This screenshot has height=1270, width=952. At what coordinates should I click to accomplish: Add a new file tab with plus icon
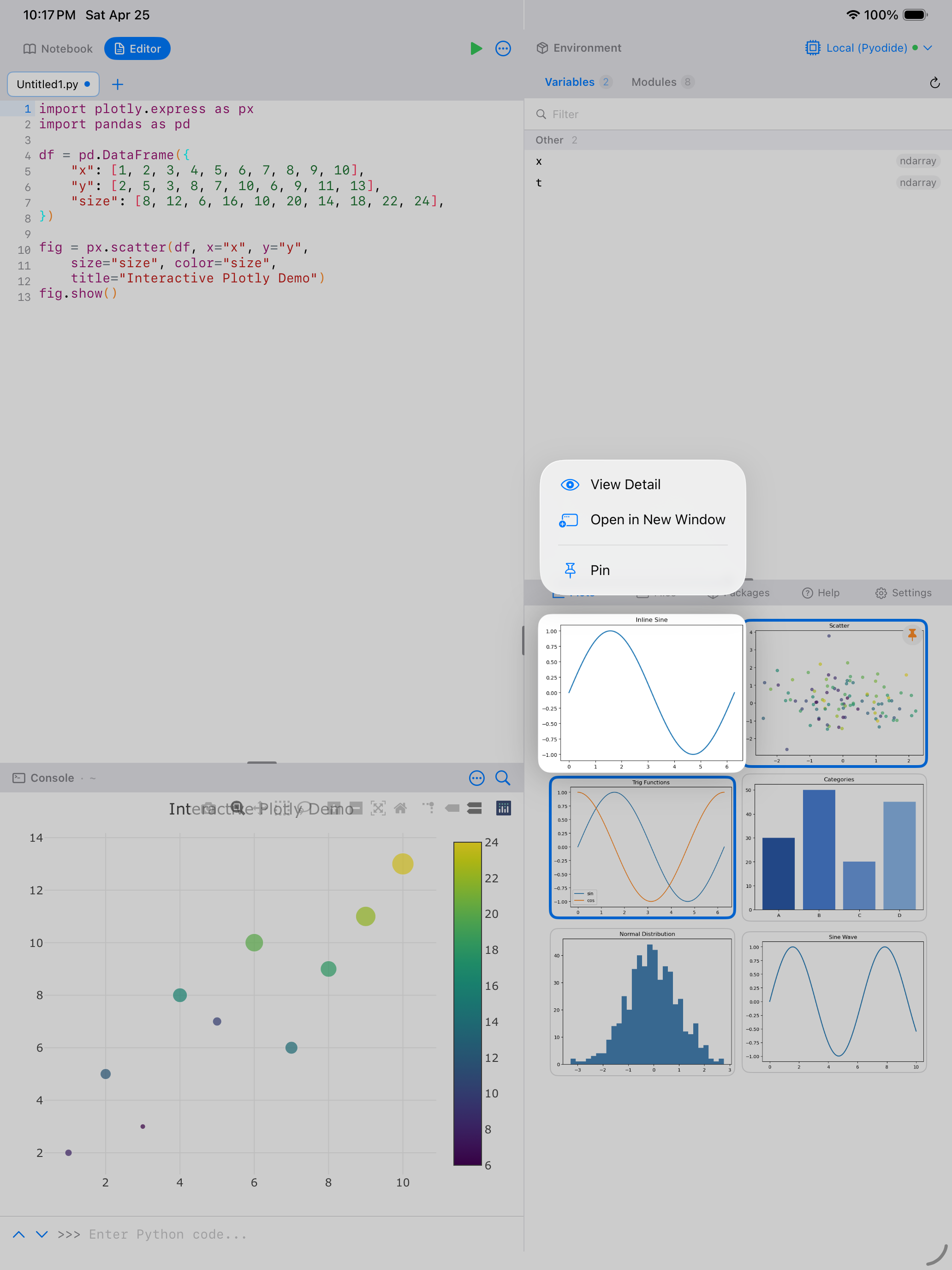(x=118, y=84)
